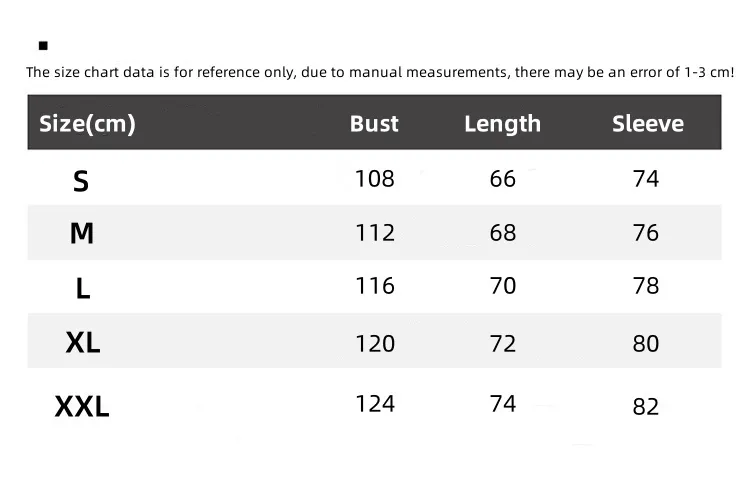
Task: Click the bust value 112 for size M
Action: coord(375,233)
